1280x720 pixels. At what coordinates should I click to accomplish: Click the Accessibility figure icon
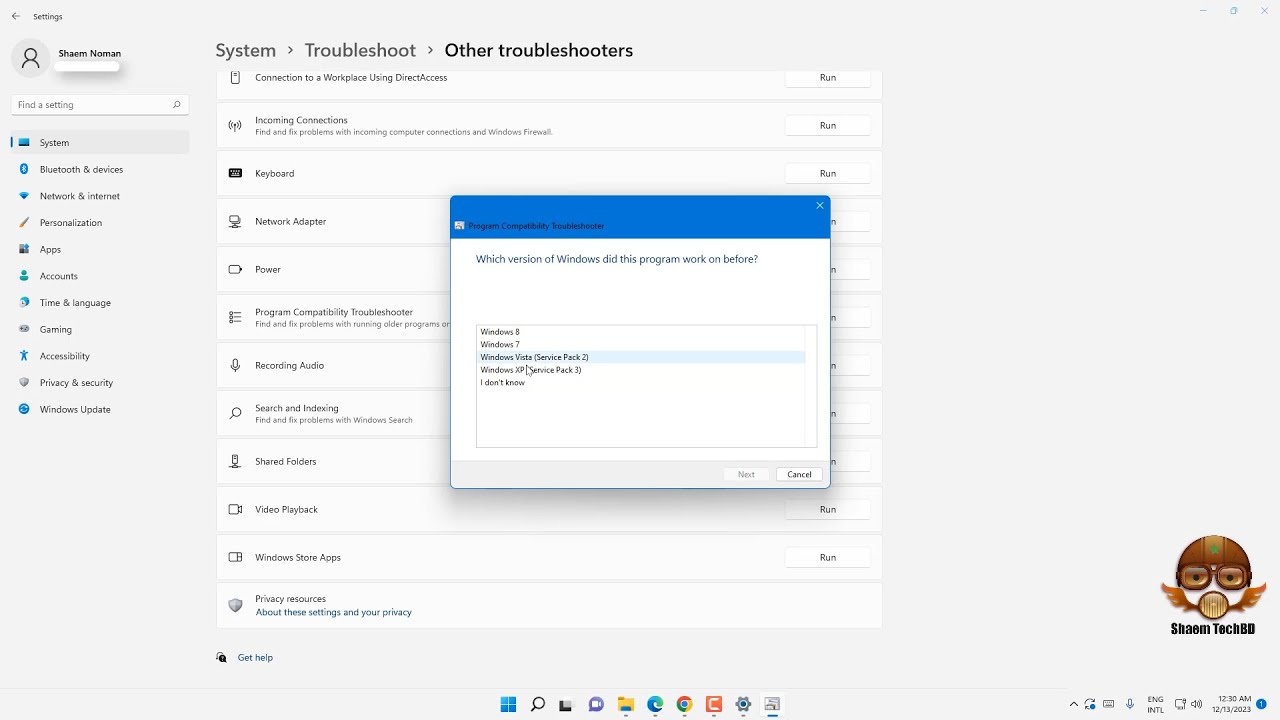coord(24,356)
